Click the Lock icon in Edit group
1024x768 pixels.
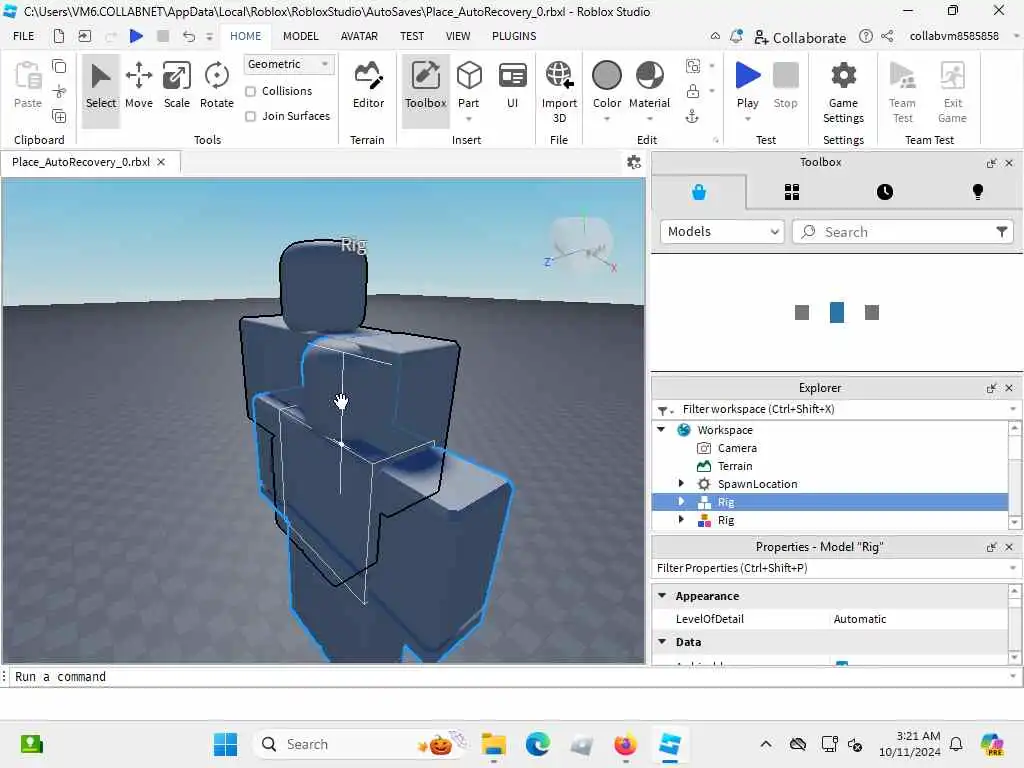point(692,91)
